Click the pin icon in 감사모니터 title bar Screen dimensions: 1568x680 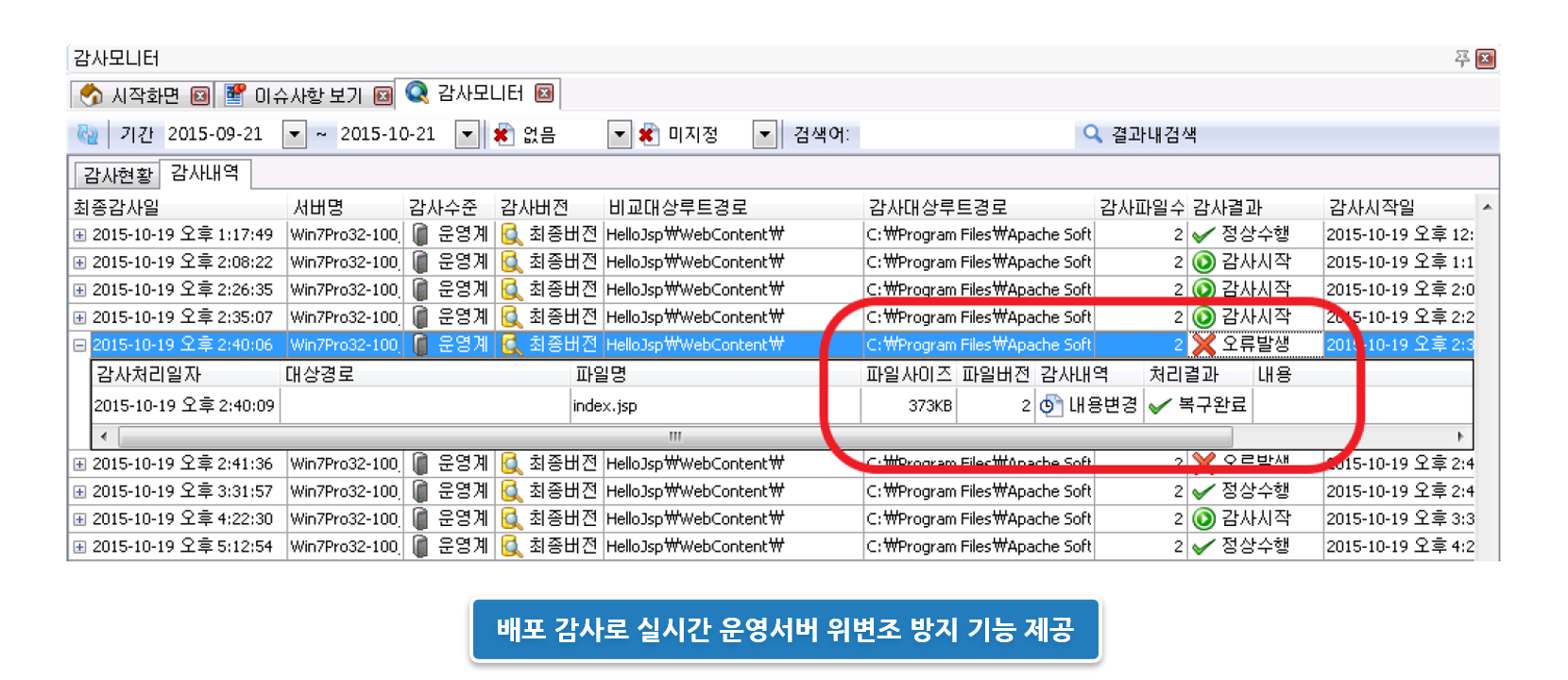pos(1461,59)
